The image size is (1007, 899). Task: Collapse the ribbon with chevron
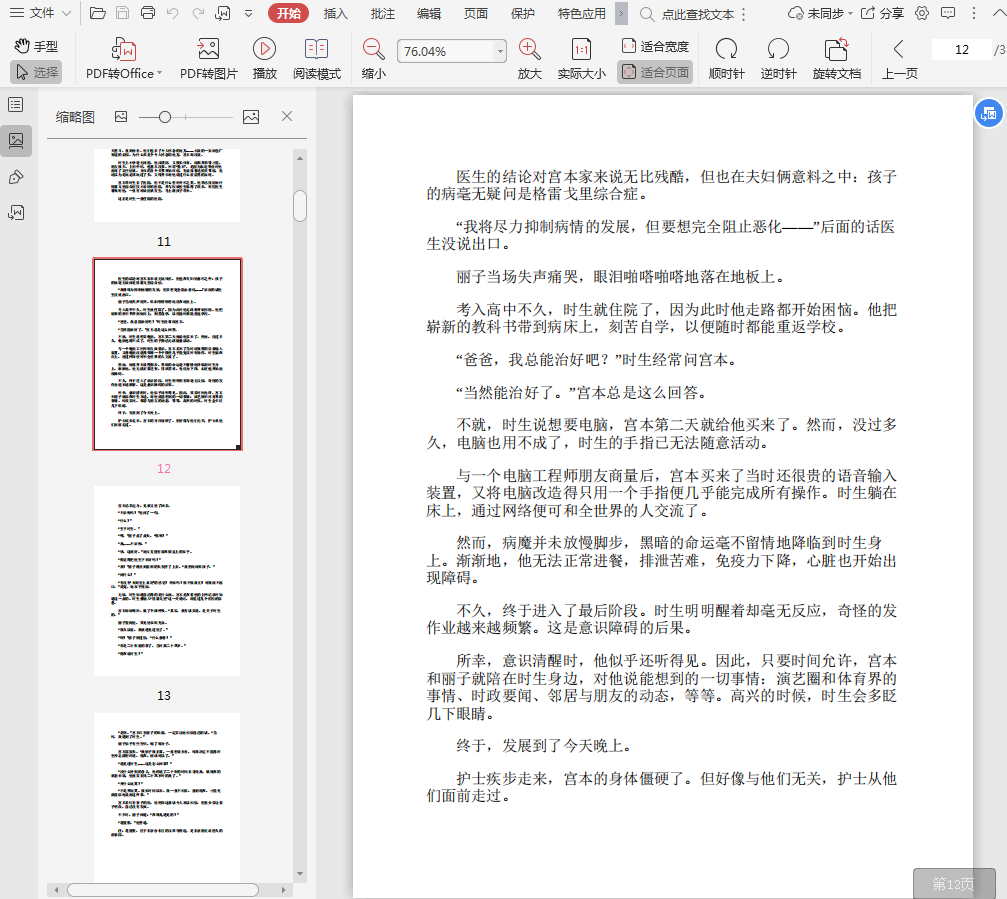(x=999, y=13)
